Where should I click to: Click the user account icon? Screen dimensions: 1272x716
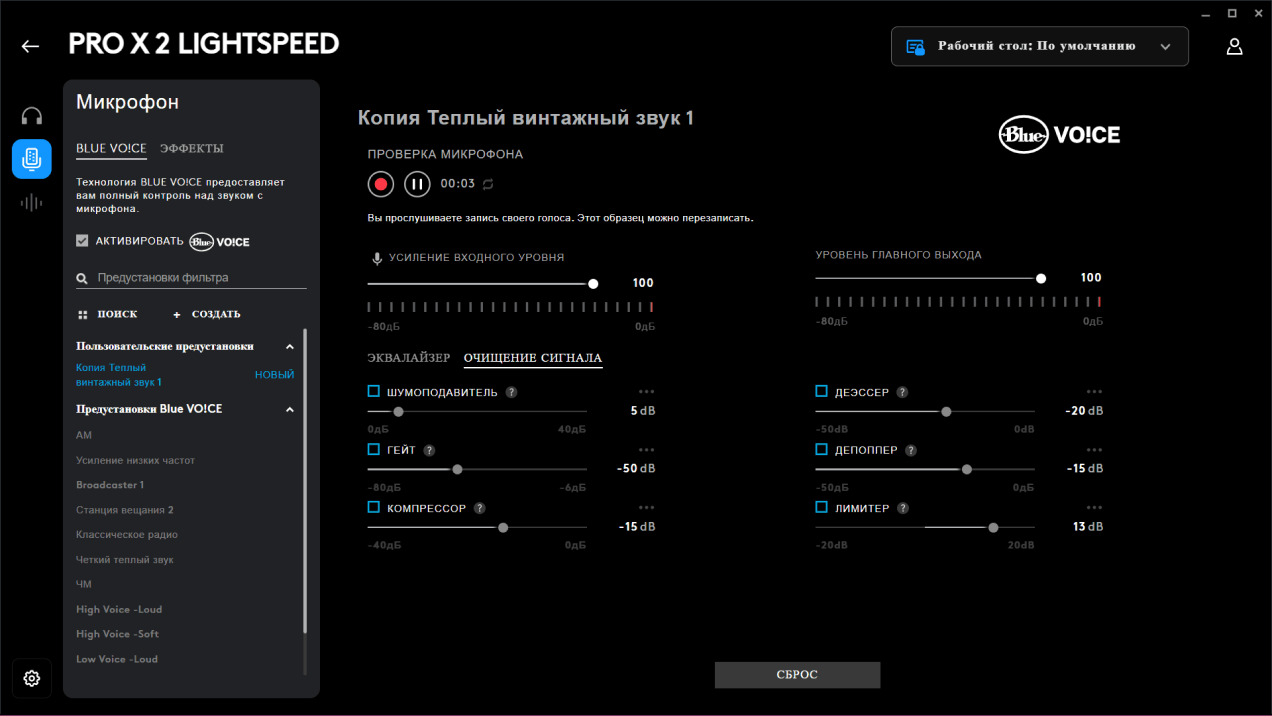point(1234,46)
